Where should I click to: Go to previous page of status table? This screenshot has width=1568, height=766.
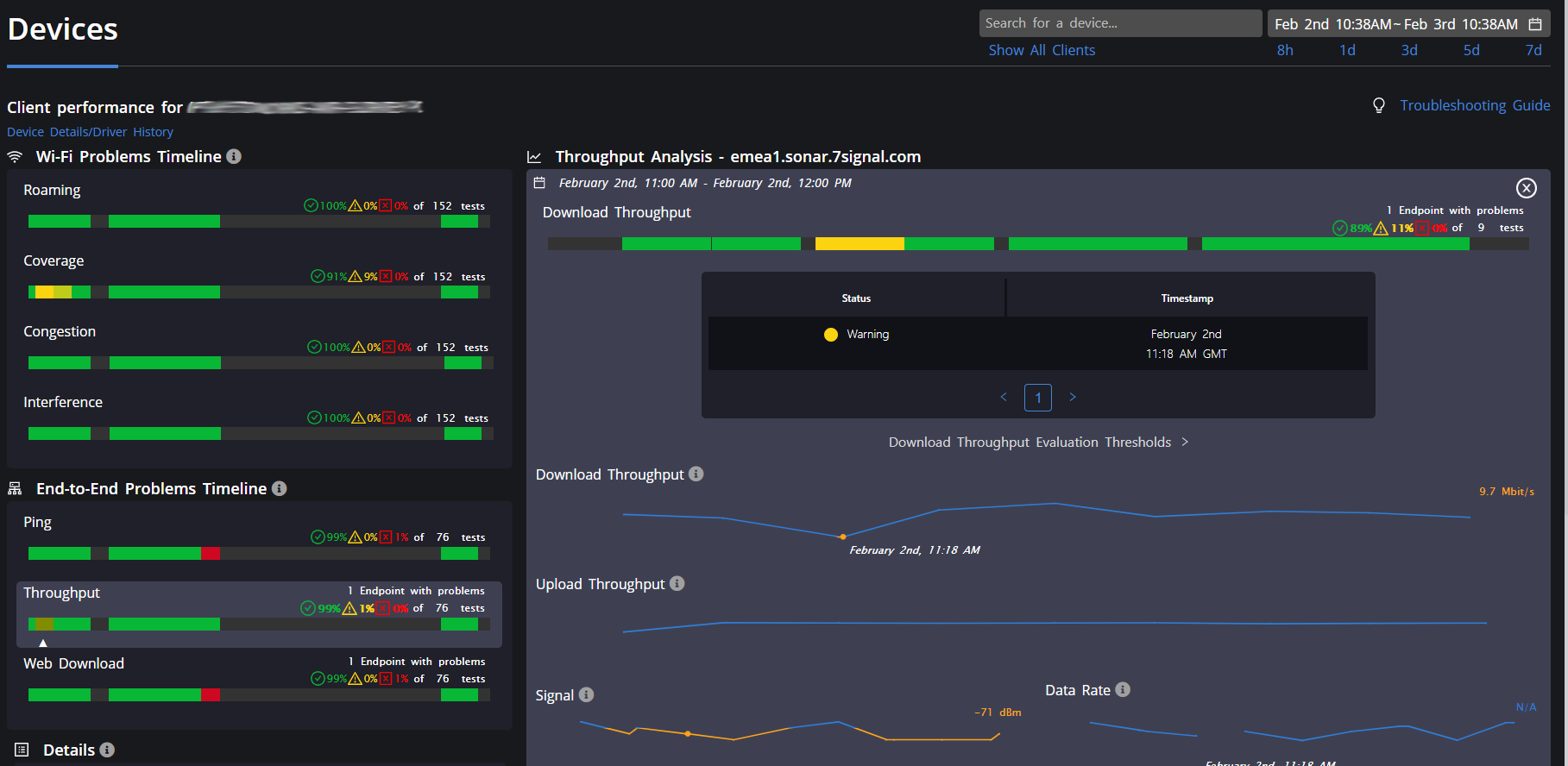(x=1004, y=397)
